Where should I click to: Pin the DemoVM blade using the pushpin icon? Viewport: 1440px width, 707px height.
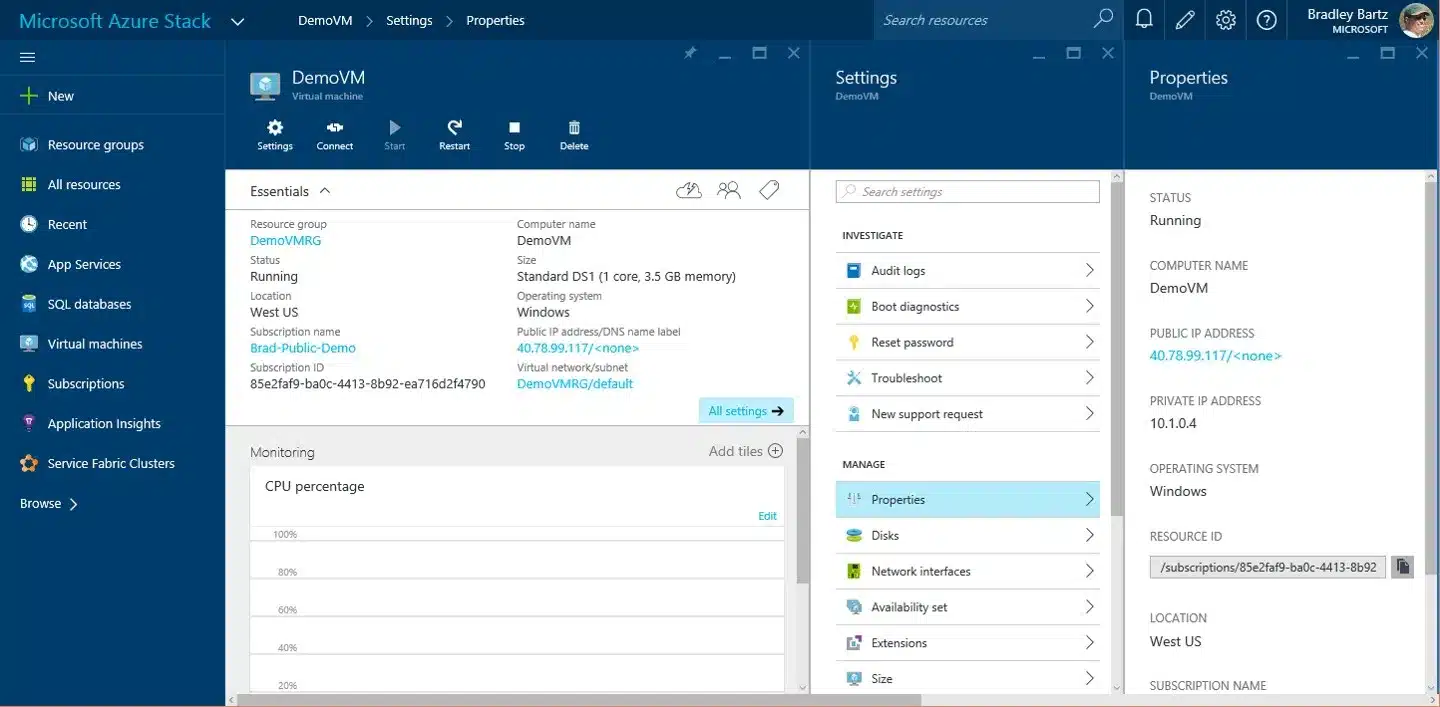(689, 53)
